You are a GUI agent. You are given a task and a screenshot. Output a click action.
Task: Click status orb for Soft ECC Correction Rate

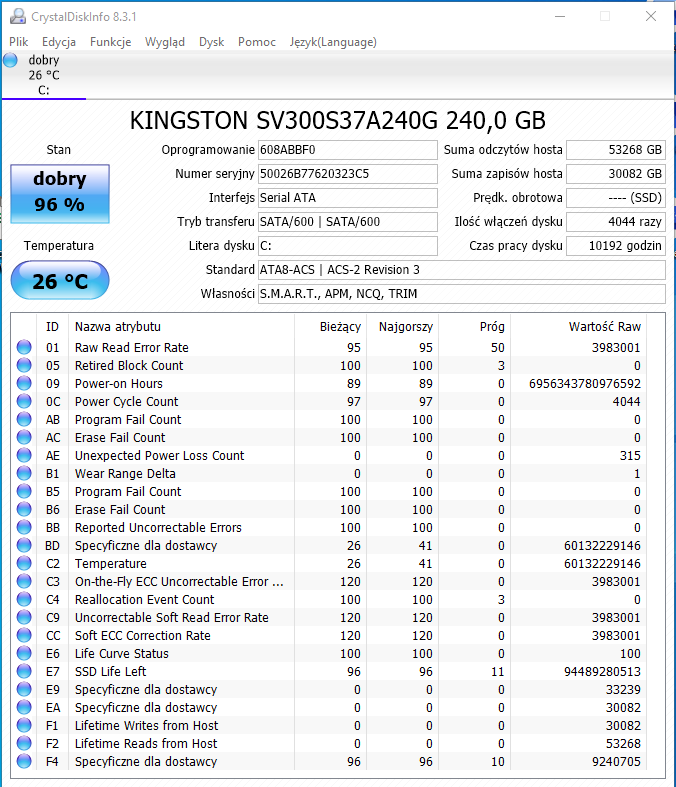click(x=24, y=635)
